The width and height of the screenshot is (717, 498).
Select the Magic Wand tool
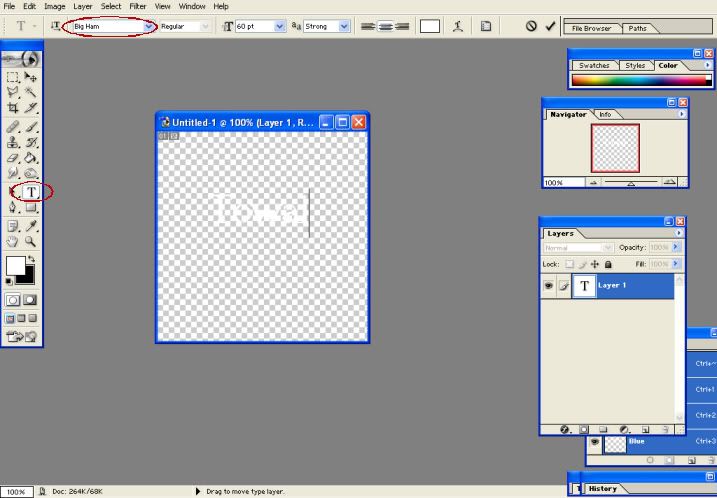pyautogui.click(x=31, y=92)
